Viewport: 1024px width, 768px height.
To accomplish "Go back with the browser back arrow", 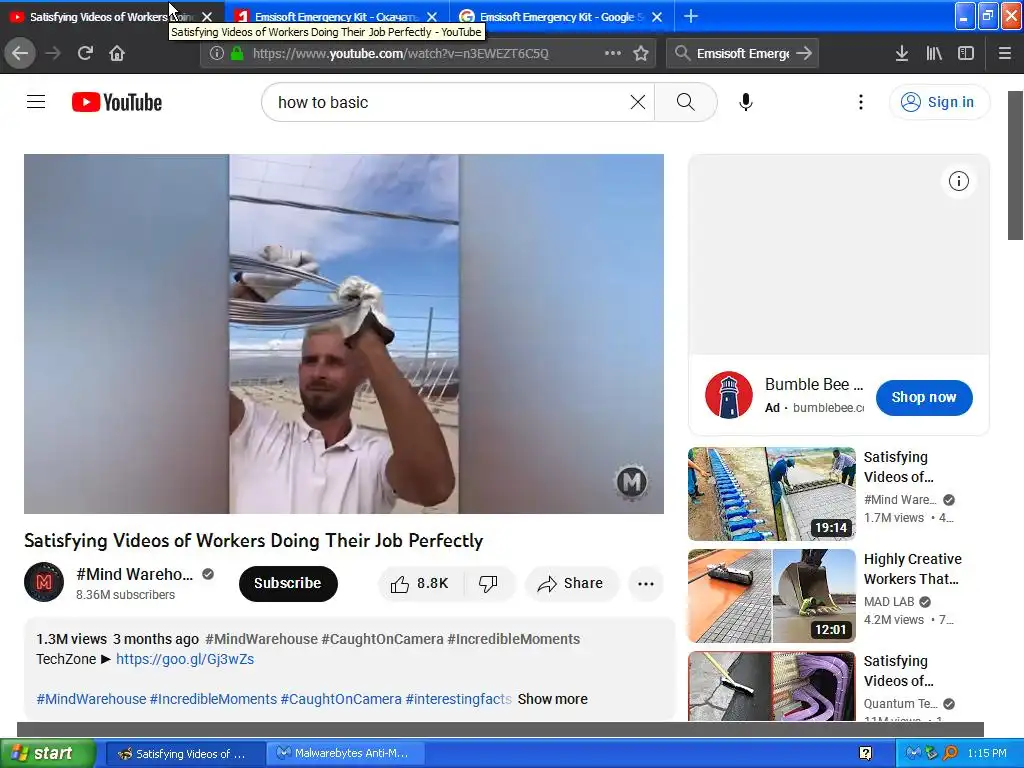I will 20,54.
